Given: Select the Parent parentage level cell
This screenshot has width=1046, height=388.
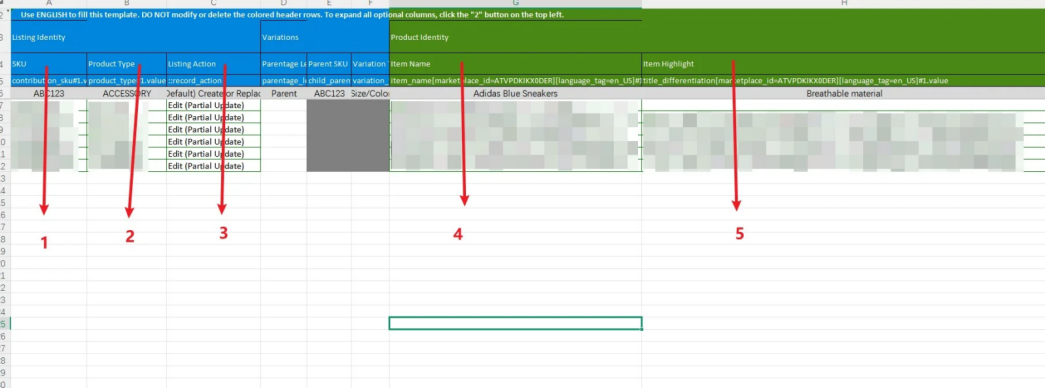Looking at the screenshot, I should 284,94.
